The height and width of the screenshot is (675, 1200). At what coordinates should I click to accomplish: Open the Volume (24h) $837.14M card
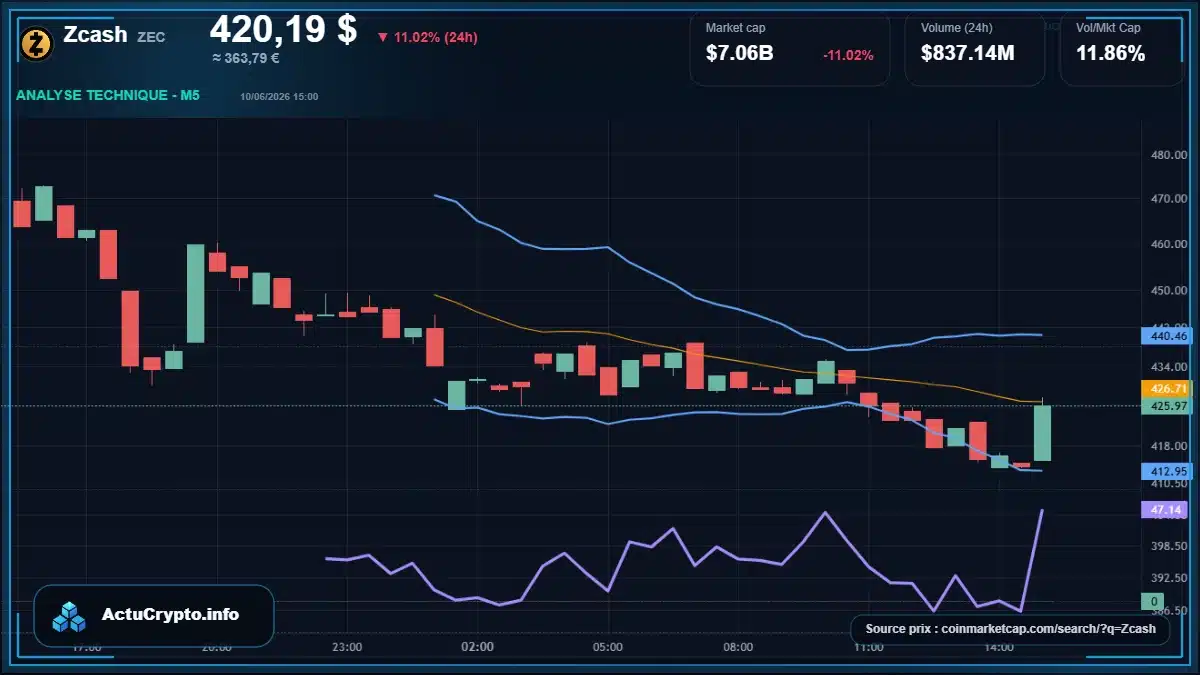click(975, 49)
